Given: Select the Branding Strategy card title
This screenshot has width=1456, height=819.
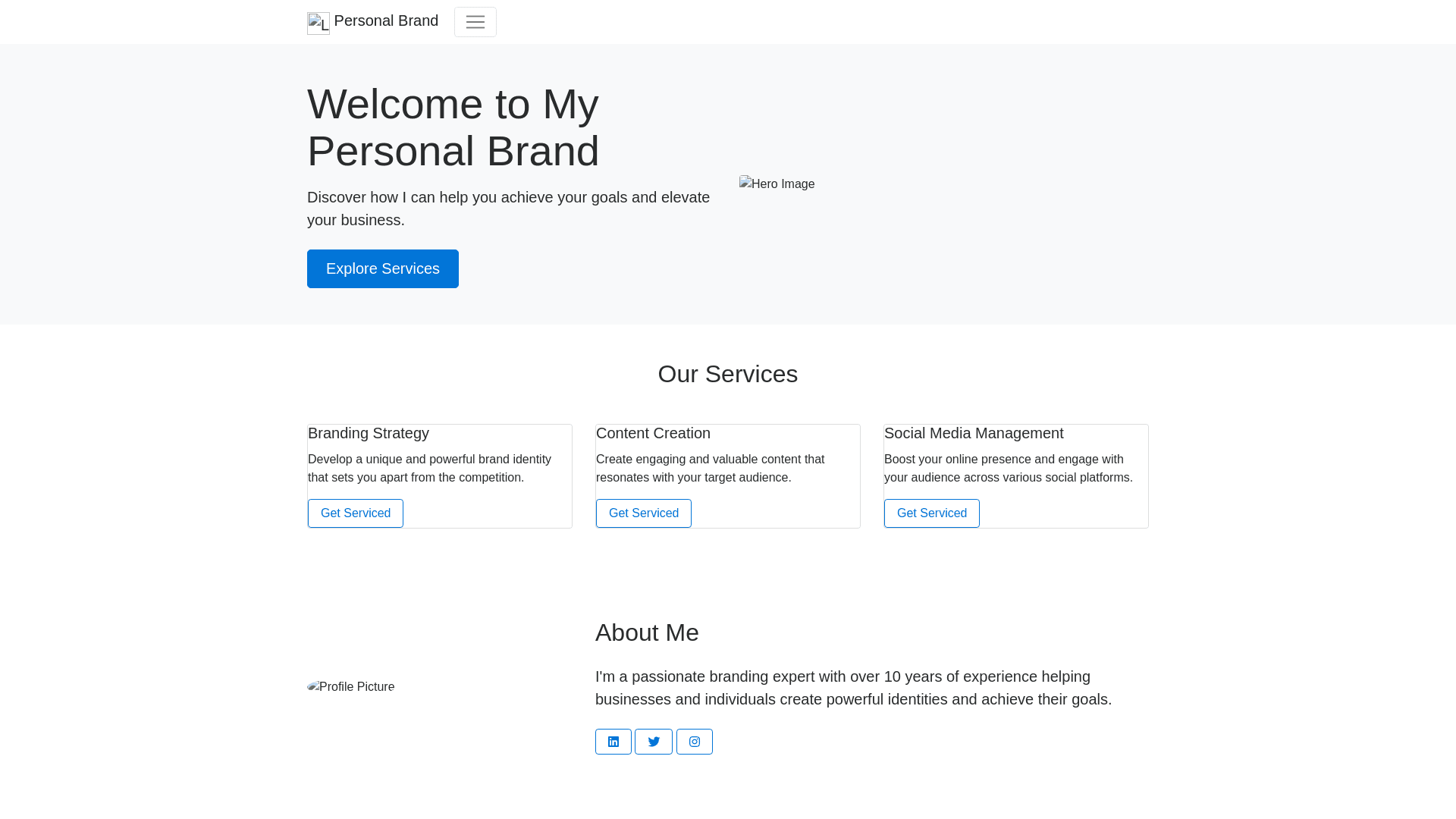Looking at the screenshot, I should (x=369, y=433).
